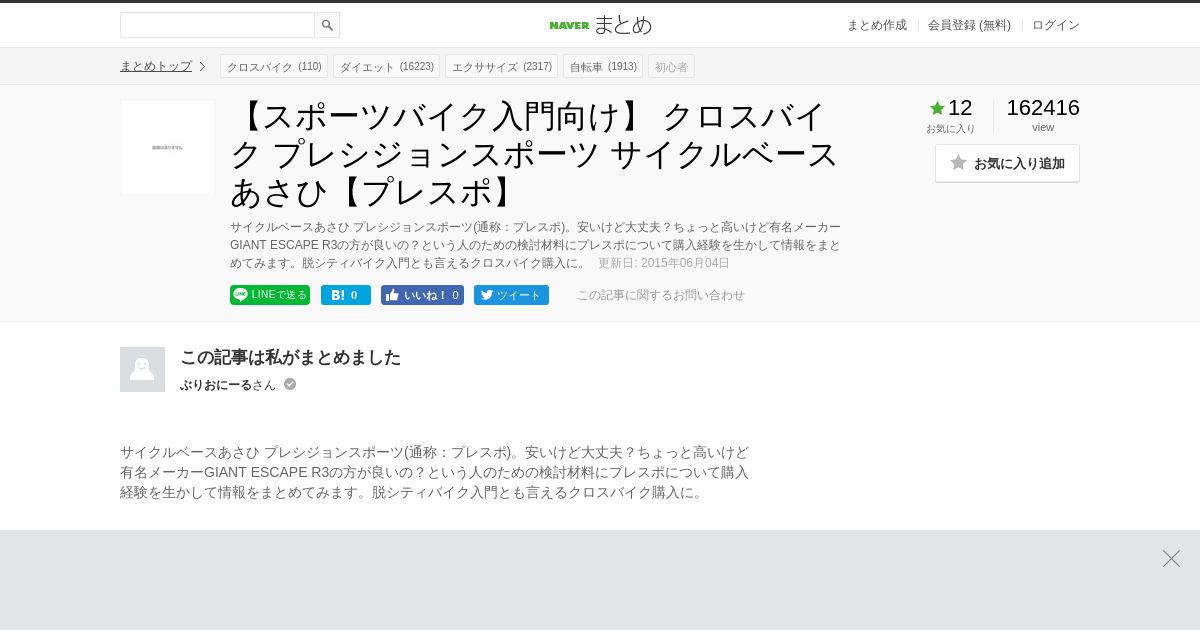1200x630 pixels.
Task: Click the 162416 view count
Action: click(1043, 108)
